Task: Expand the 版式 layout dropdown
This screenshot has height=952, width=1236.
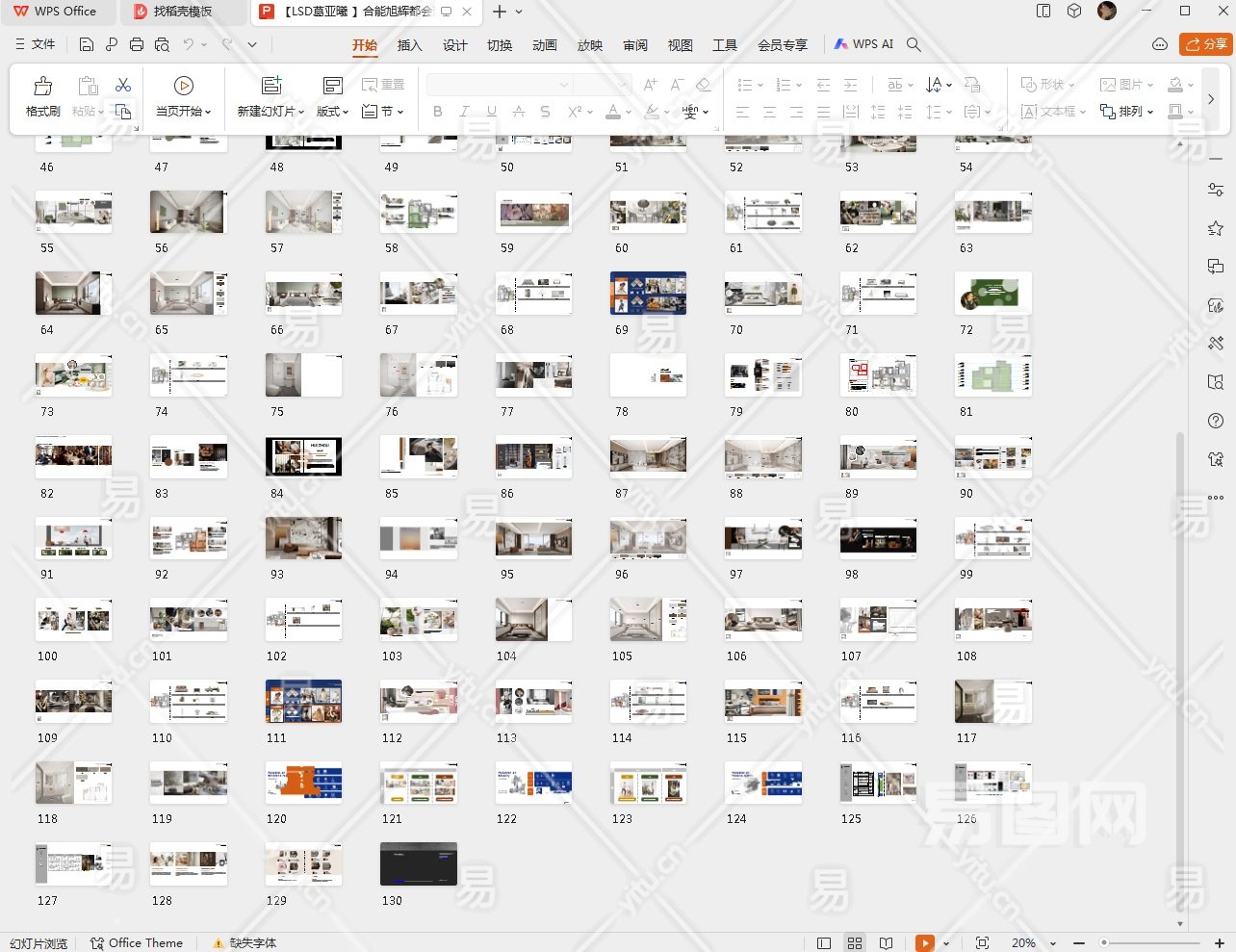Action: (x=332, y=112)
